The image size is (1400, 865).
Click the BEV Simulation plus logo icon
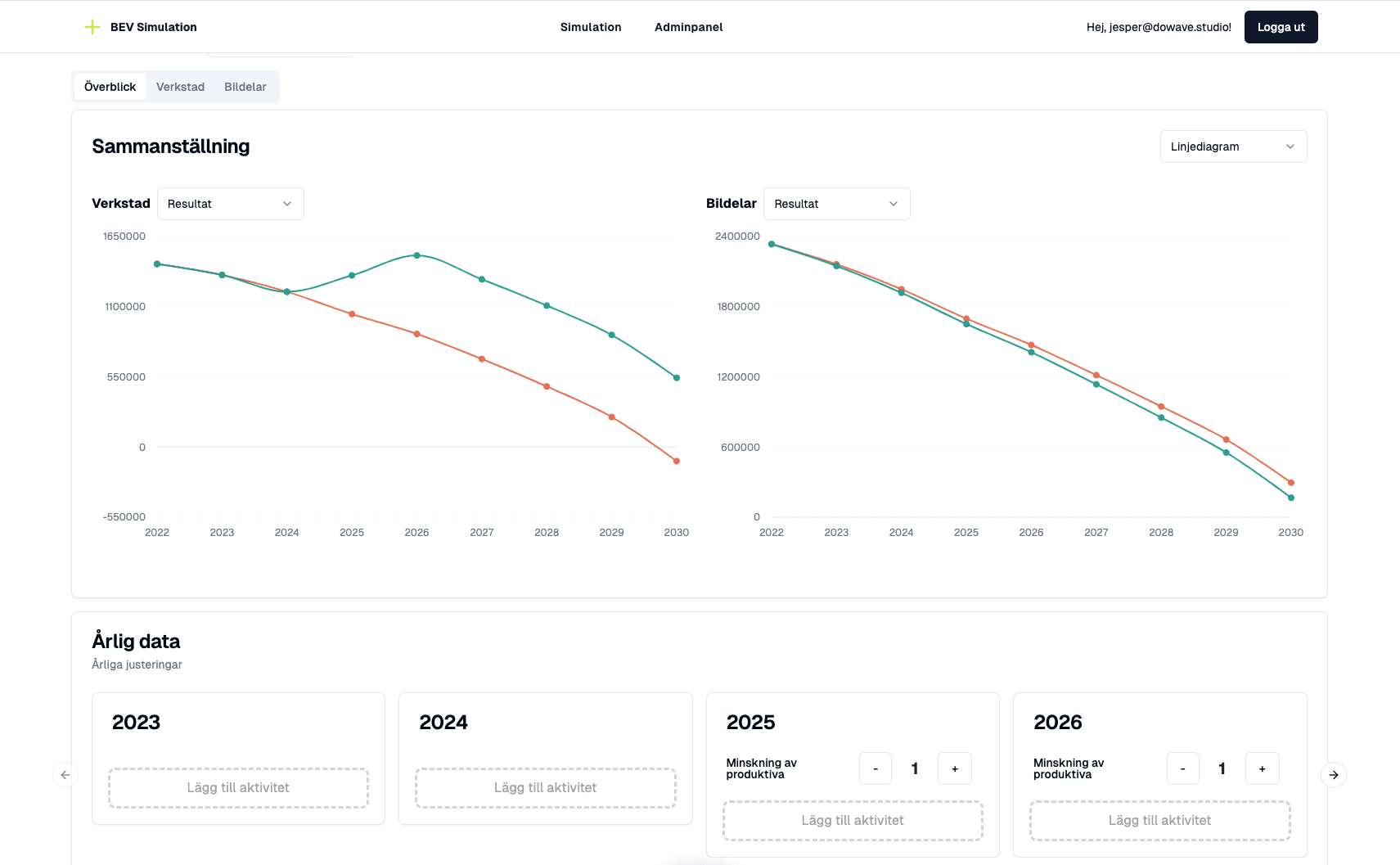tap(92, 27)
